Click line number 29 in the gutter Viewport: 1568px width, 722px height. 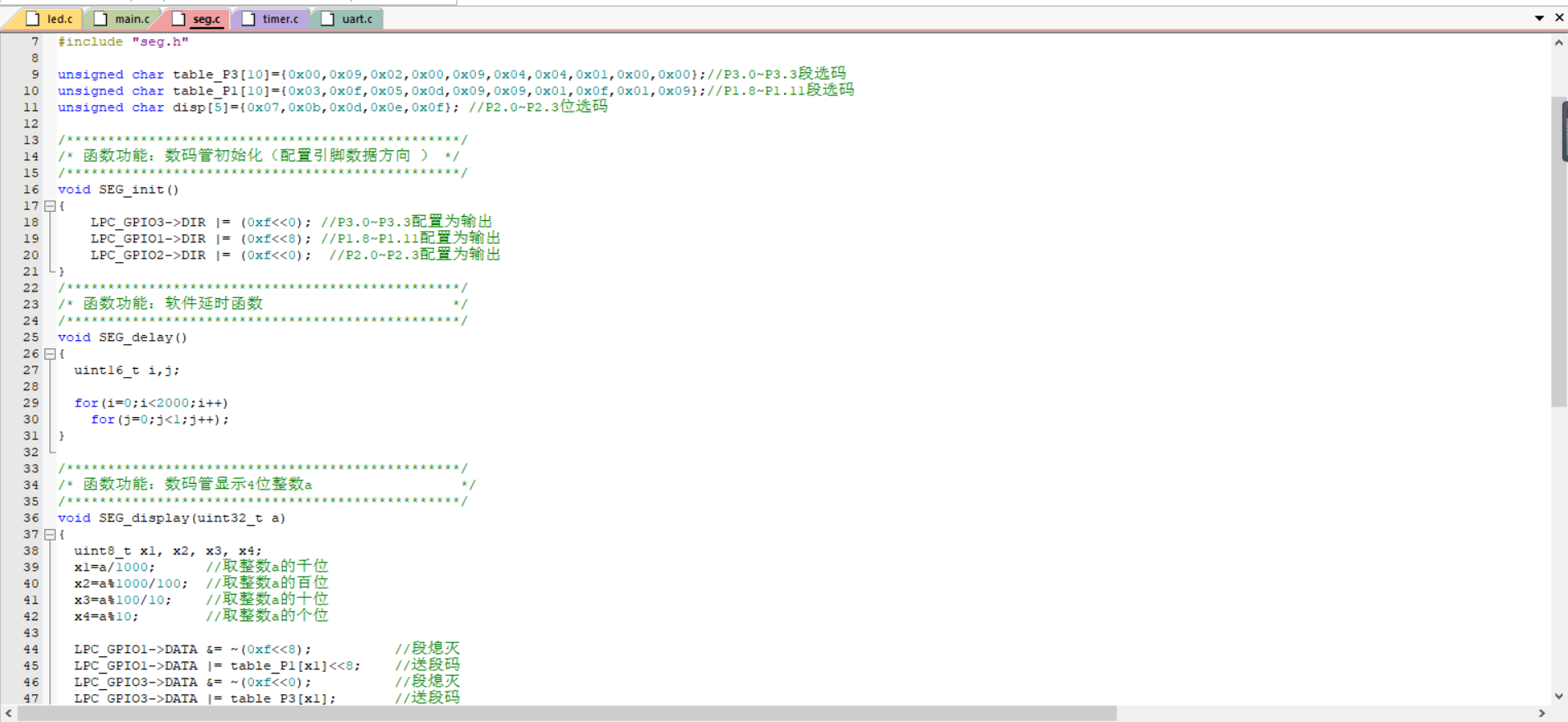(30, 403)
